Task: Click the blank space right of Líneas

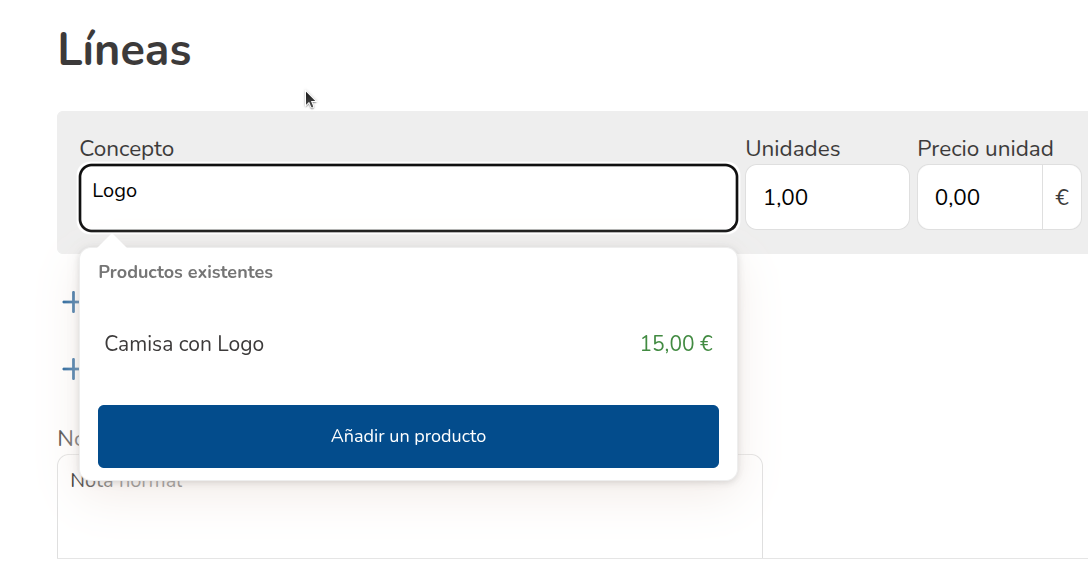Action: point(600,50)
